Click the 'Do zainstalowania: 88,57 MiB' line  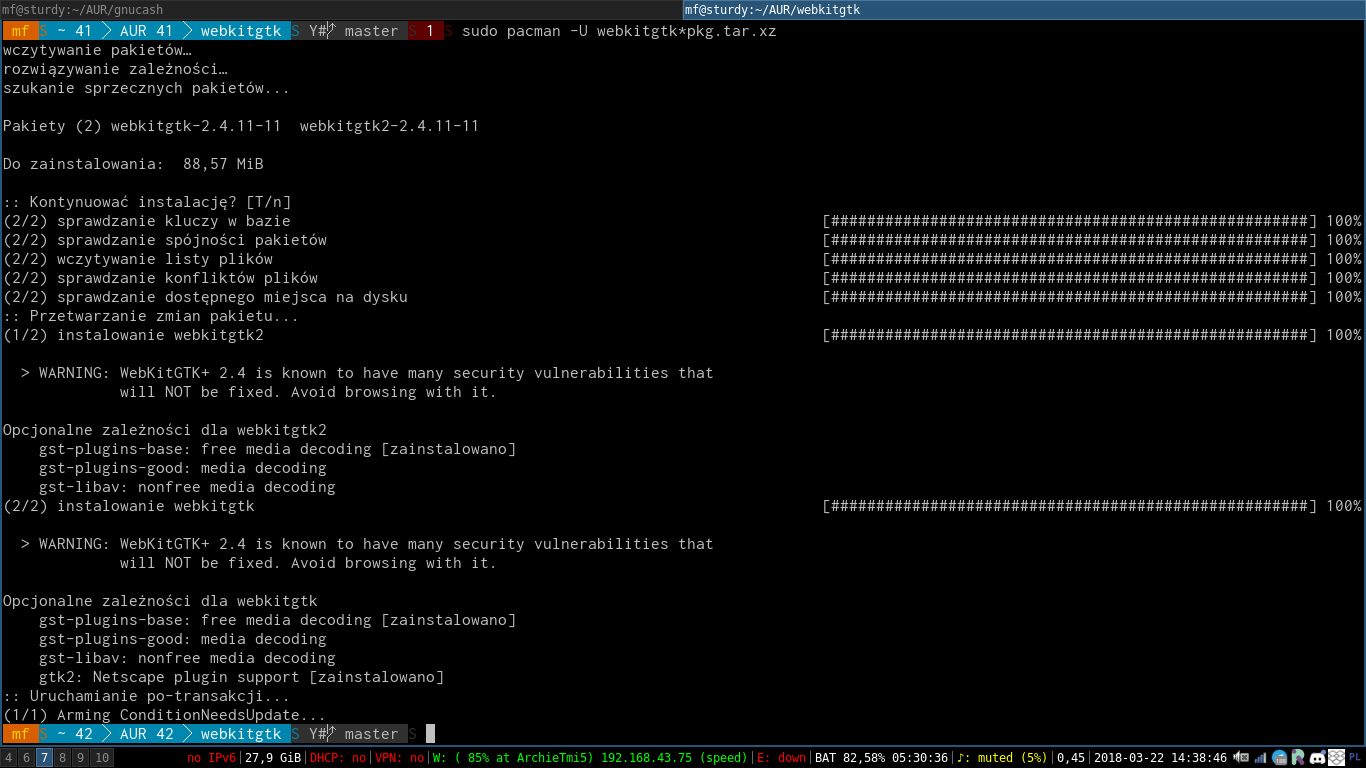(x=133, y=164)
